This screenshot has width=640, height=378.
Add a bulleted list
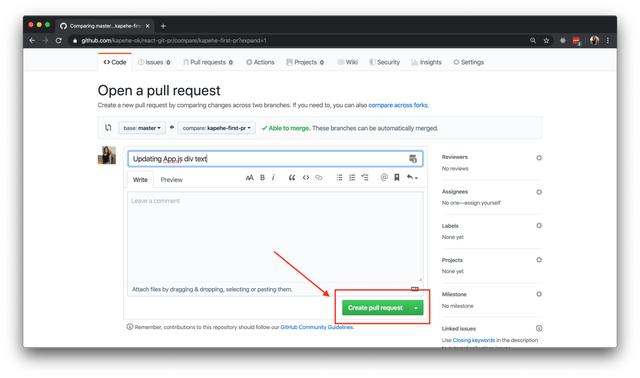coord(339,177)
